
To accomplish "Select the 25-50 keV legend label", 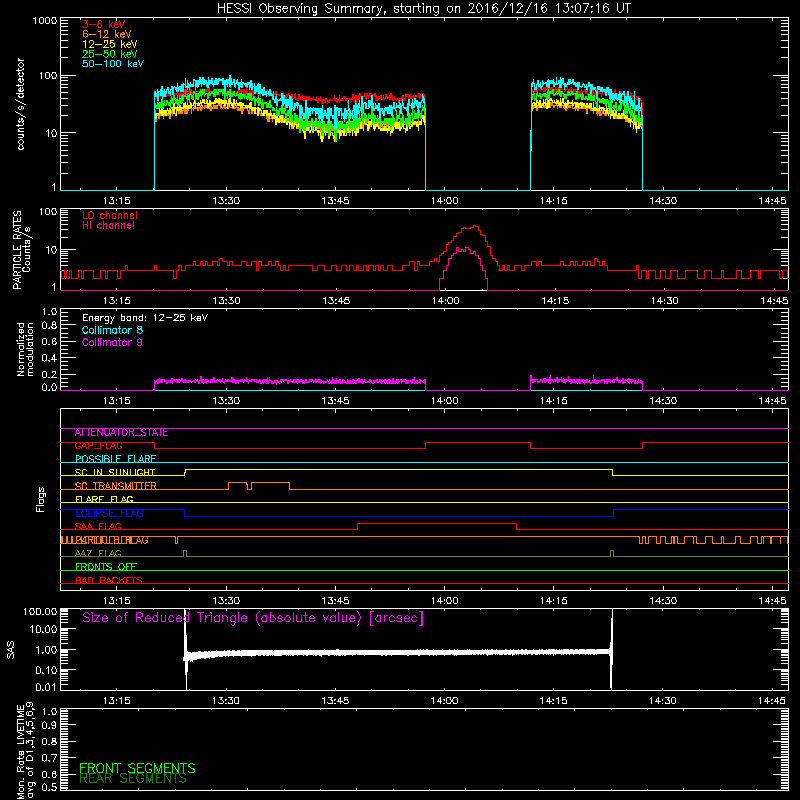I will click(110, 54).
